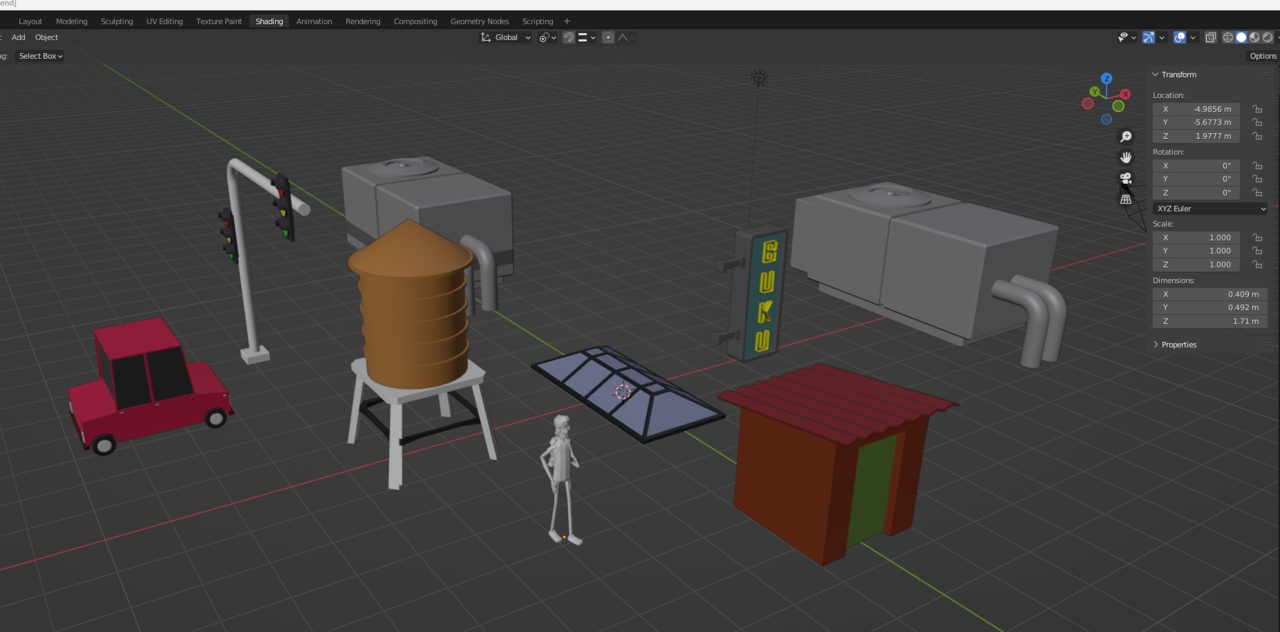Switch to UV Editing workspace tab
The width and height of the screenshot is (1280, 632).
164,21
